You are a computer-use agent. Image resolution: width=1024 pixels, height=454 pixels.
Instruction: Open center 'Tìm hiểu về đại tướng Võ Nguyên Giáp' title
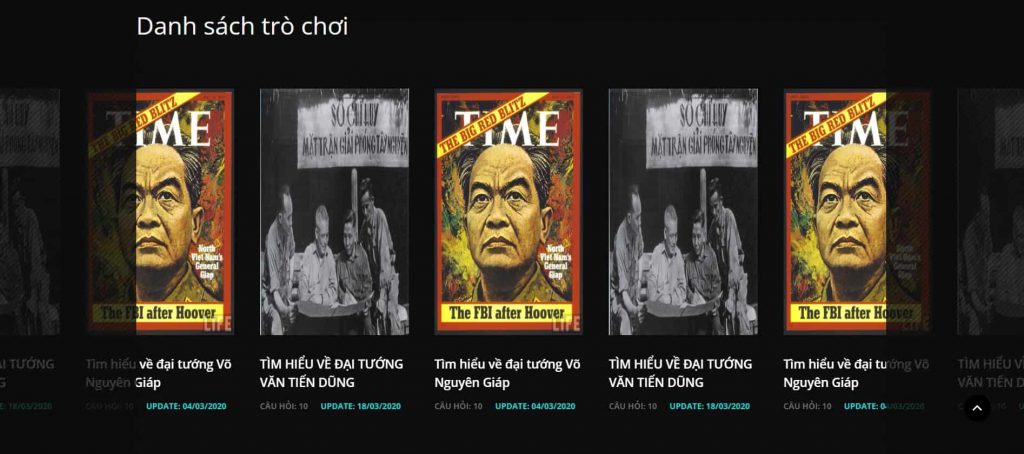click(x=507, y=373)
